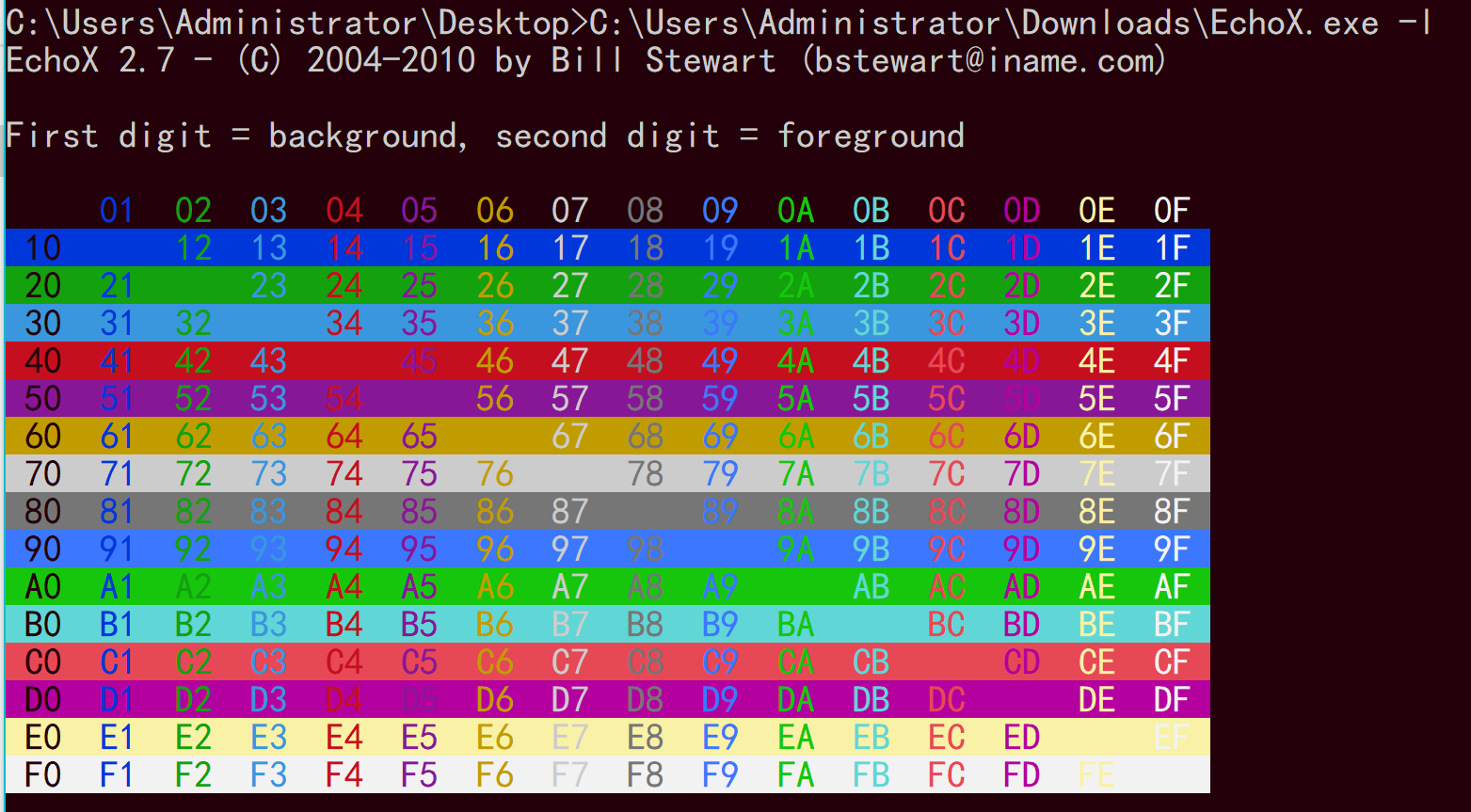Select the bstewart@iname.com email text
The image size is (1471, 812).
pyautogui.click(x=983, y=61)
